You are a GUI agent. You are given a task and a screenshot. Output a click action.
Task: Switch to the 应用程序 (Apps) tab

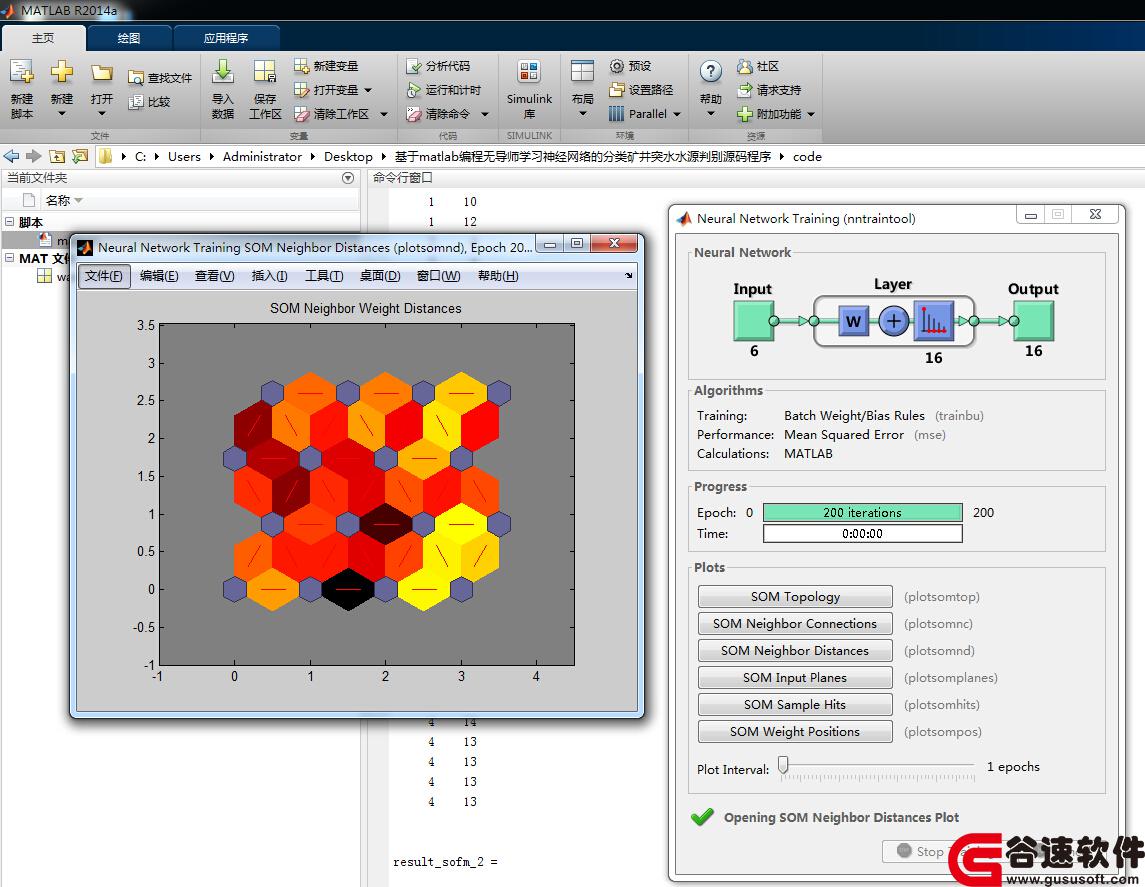pyautogui.click(x=226, y=37)
